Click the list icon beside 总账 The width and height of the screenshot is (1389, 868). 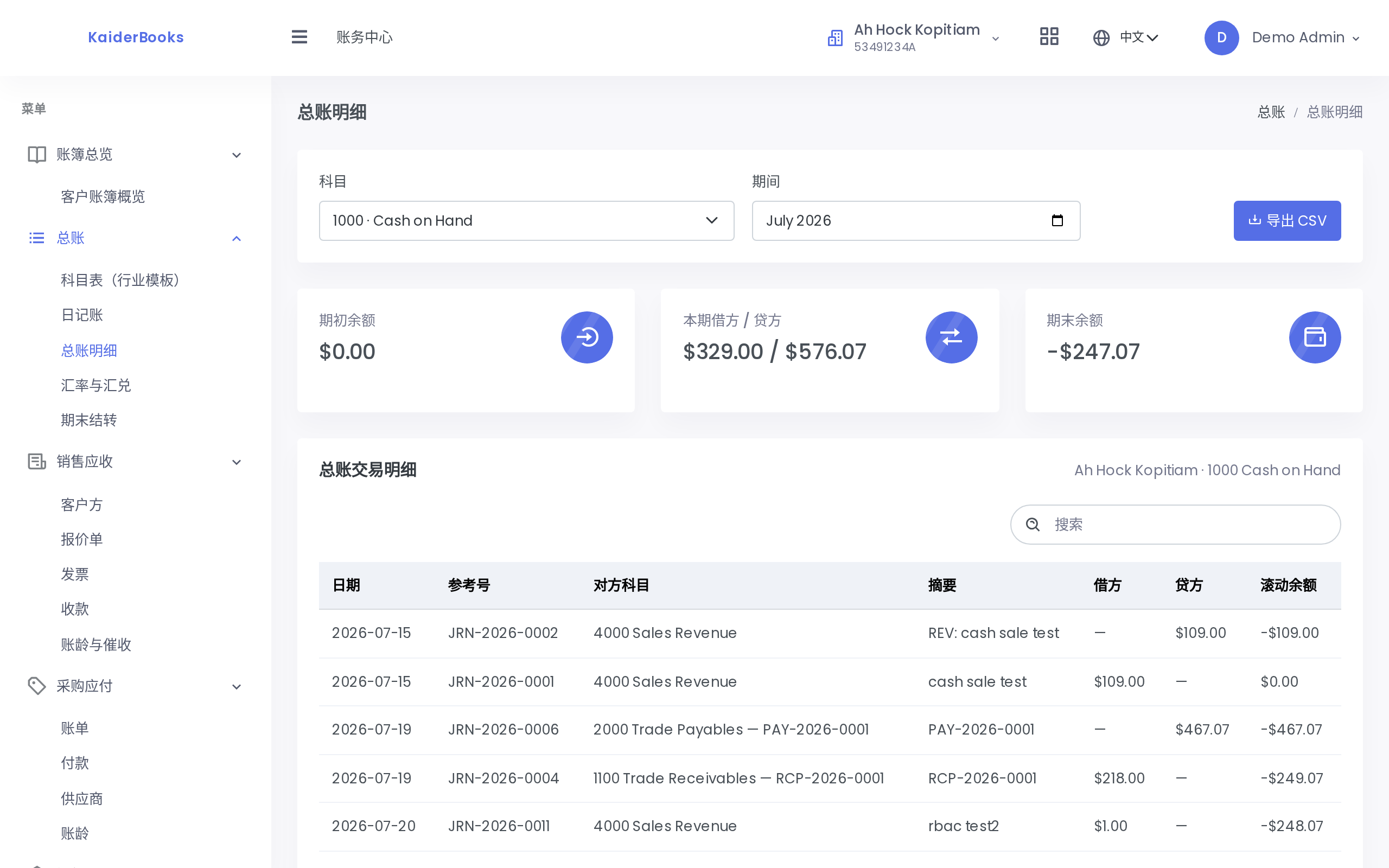tap(37, 238)
